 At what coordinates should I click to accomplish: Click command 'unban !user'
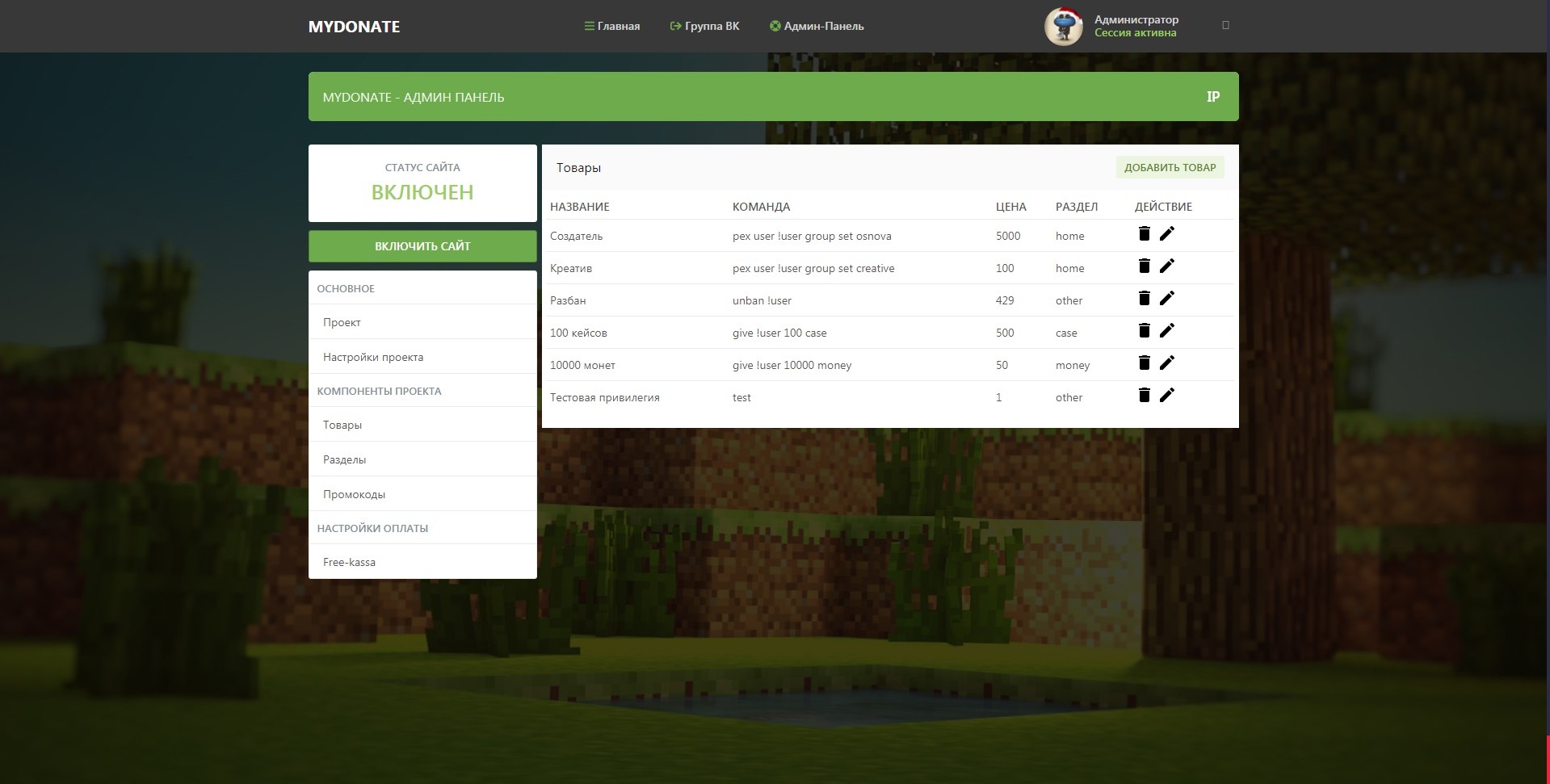tap(762, 300)
